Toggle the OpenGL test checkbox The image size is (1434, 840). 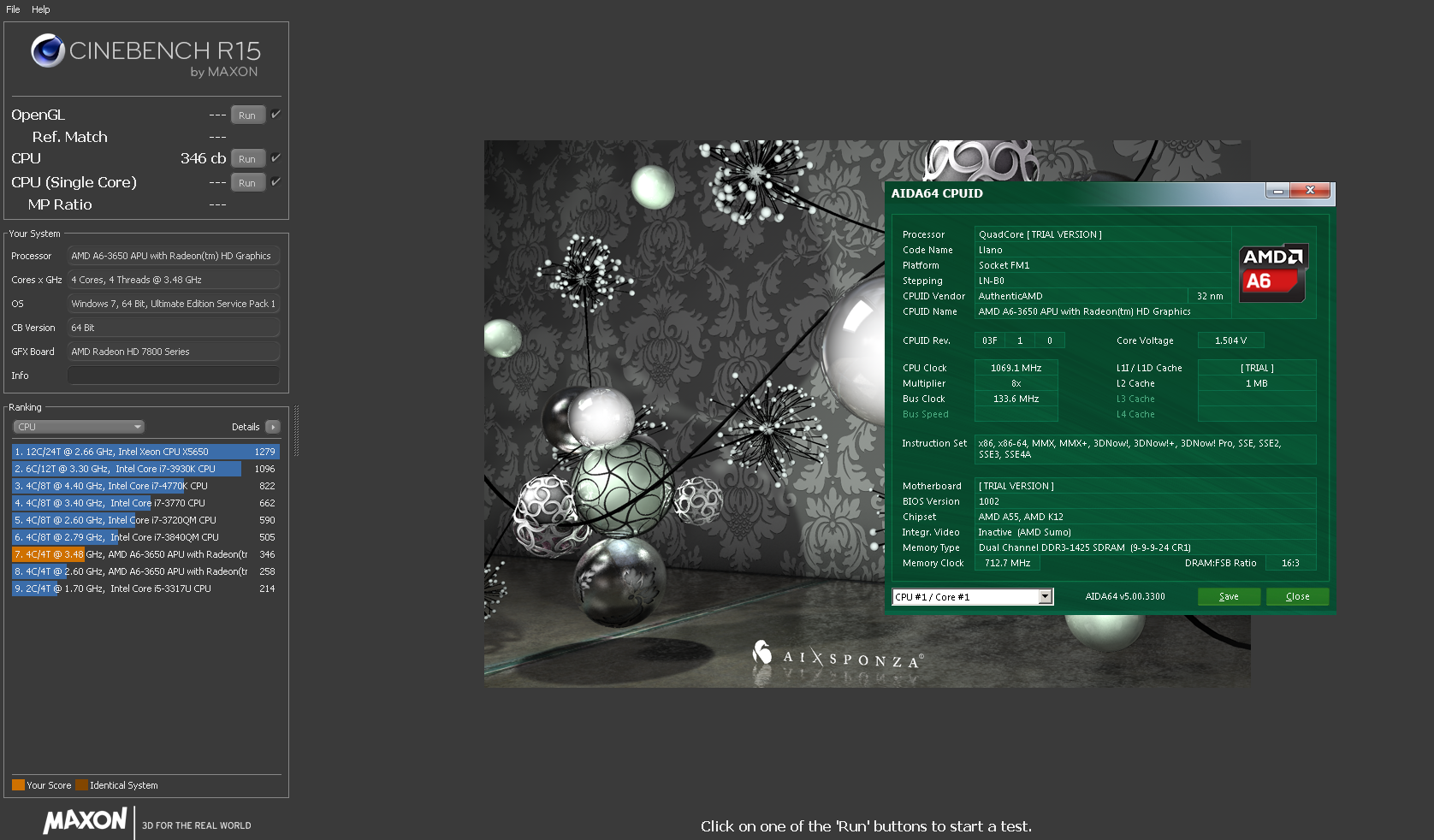pyautogui.click(x=276, y=114)
